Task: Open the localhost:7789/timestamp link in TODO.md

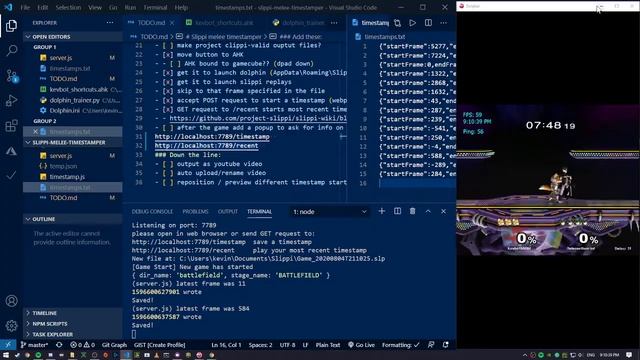Action: click(x=212, y=136)
